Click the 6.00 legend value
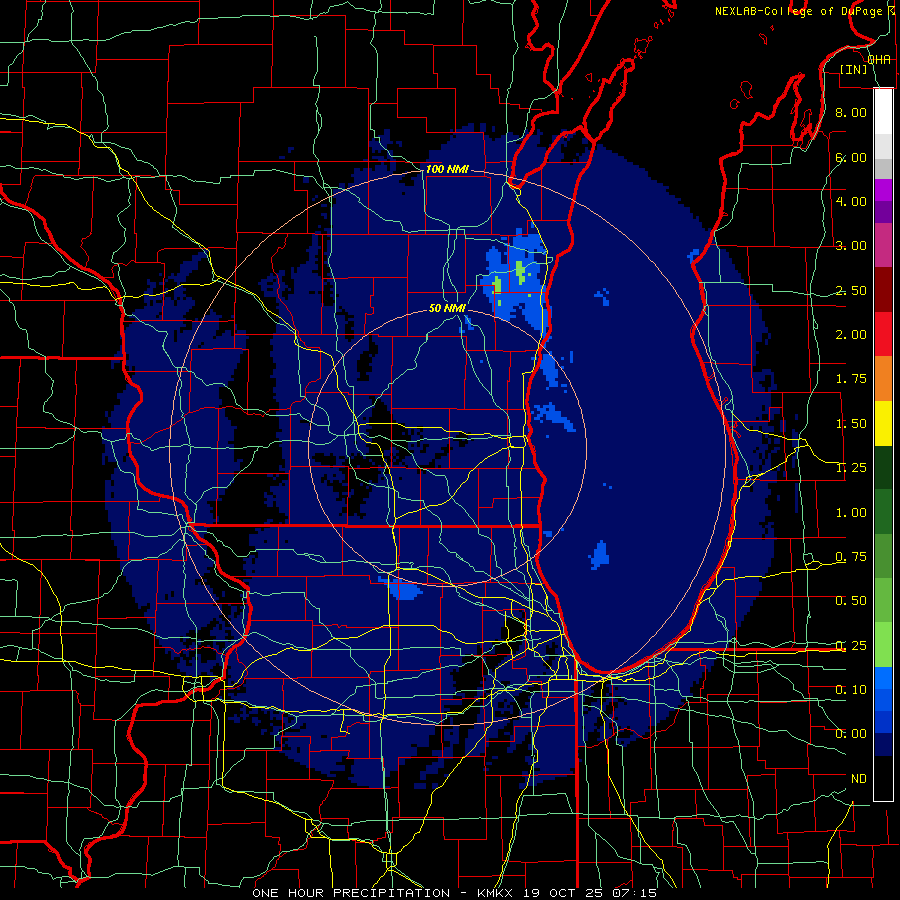Screen dimensions: 900x900 [x=851, y=157]
